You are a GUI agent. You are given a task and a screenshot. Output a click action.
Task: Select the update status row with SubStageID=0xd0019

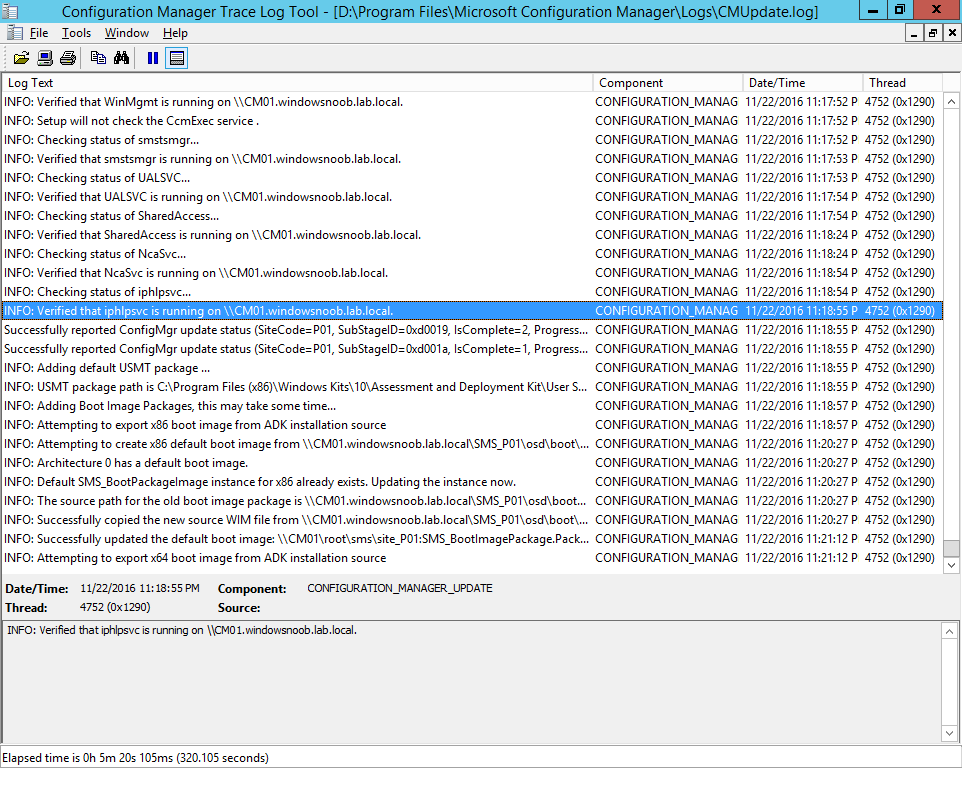coord(472,330)
